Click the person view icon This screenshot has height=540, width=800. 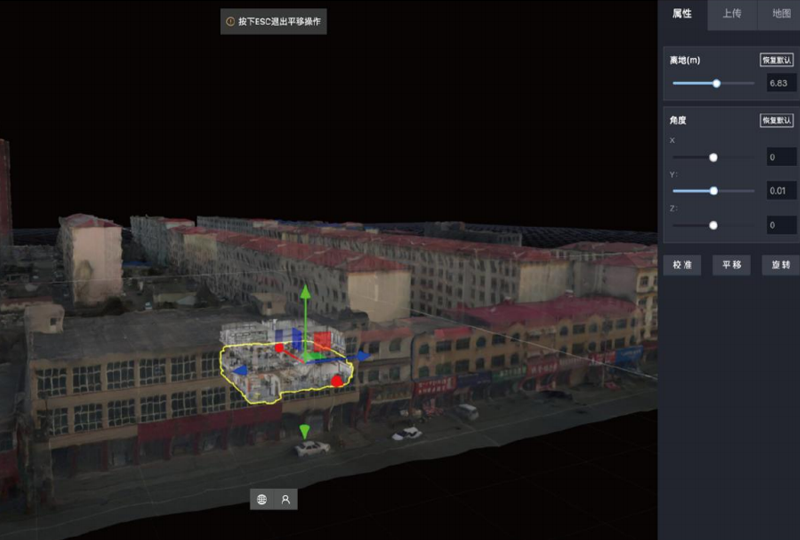(286, 498)
